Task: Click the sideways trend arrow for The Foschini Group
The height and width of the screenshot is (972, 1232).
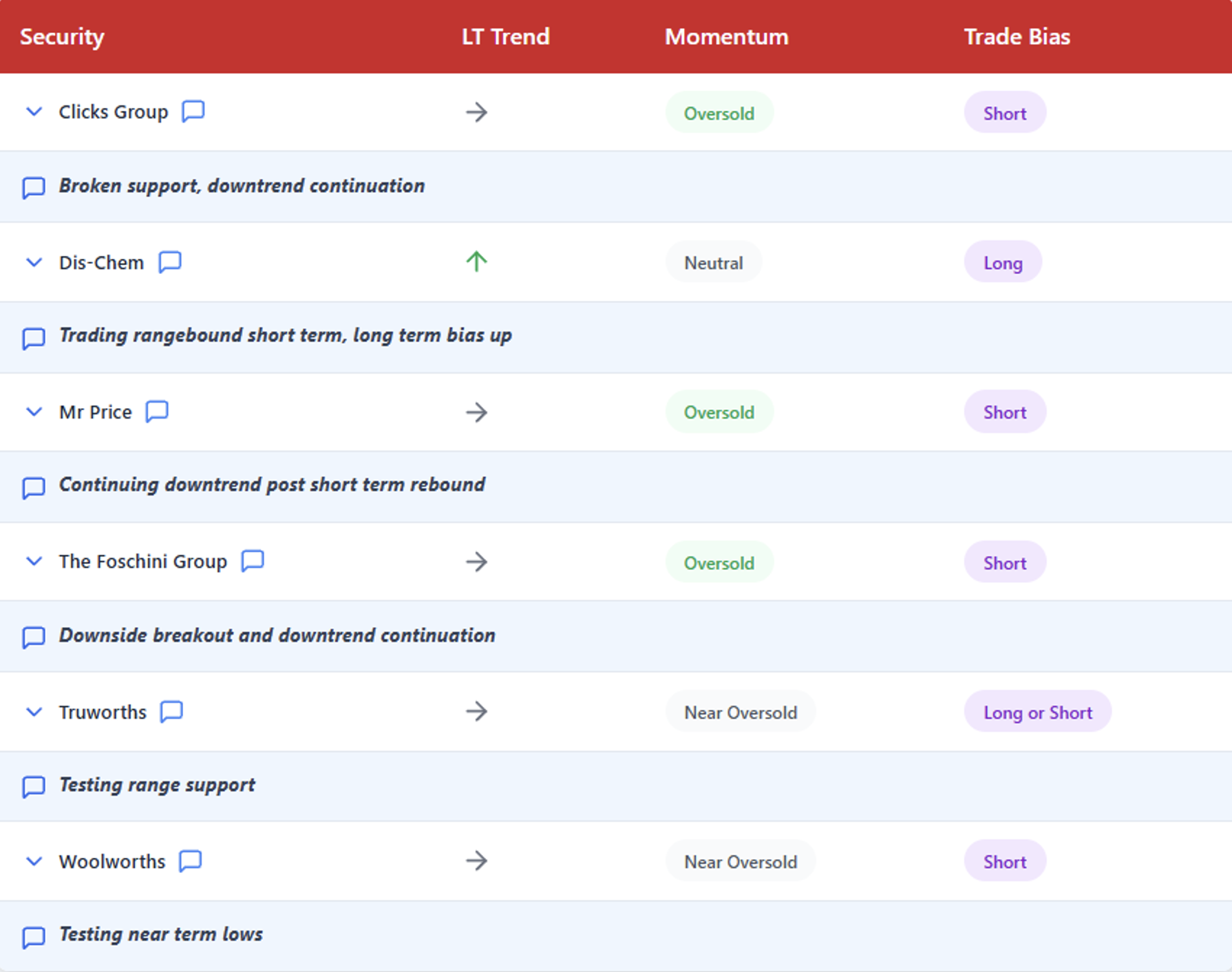Action: point(476,561)
